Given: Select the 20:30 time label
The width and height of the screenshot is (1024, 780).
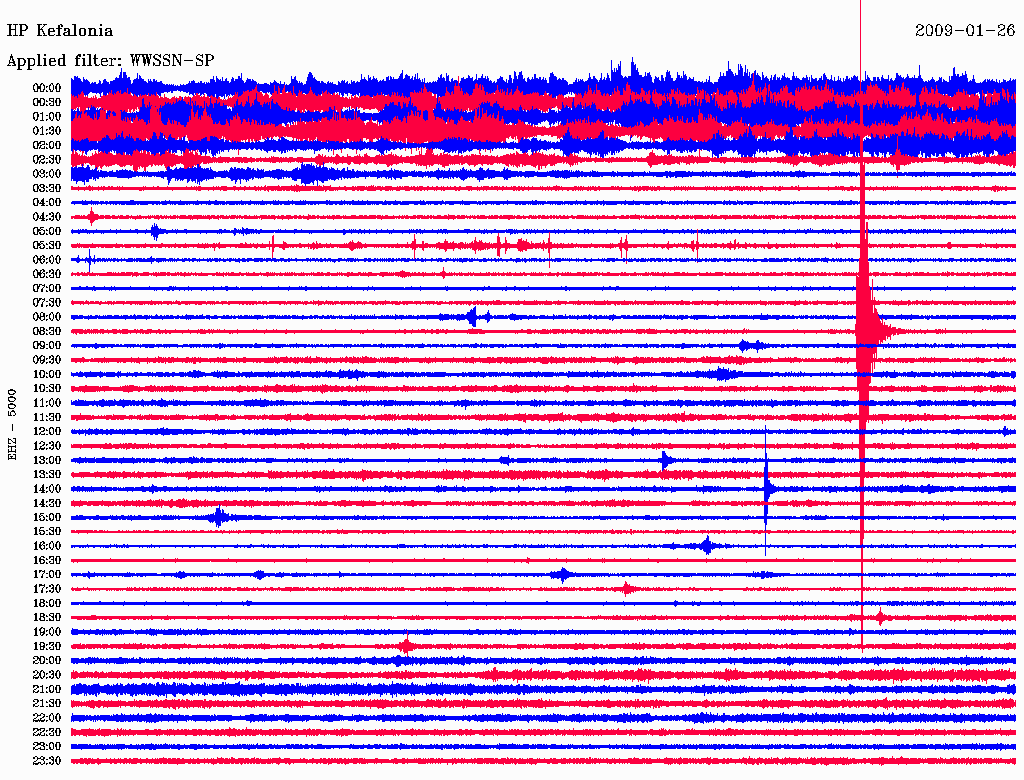Looking at the screenshot, I should 47,675.
